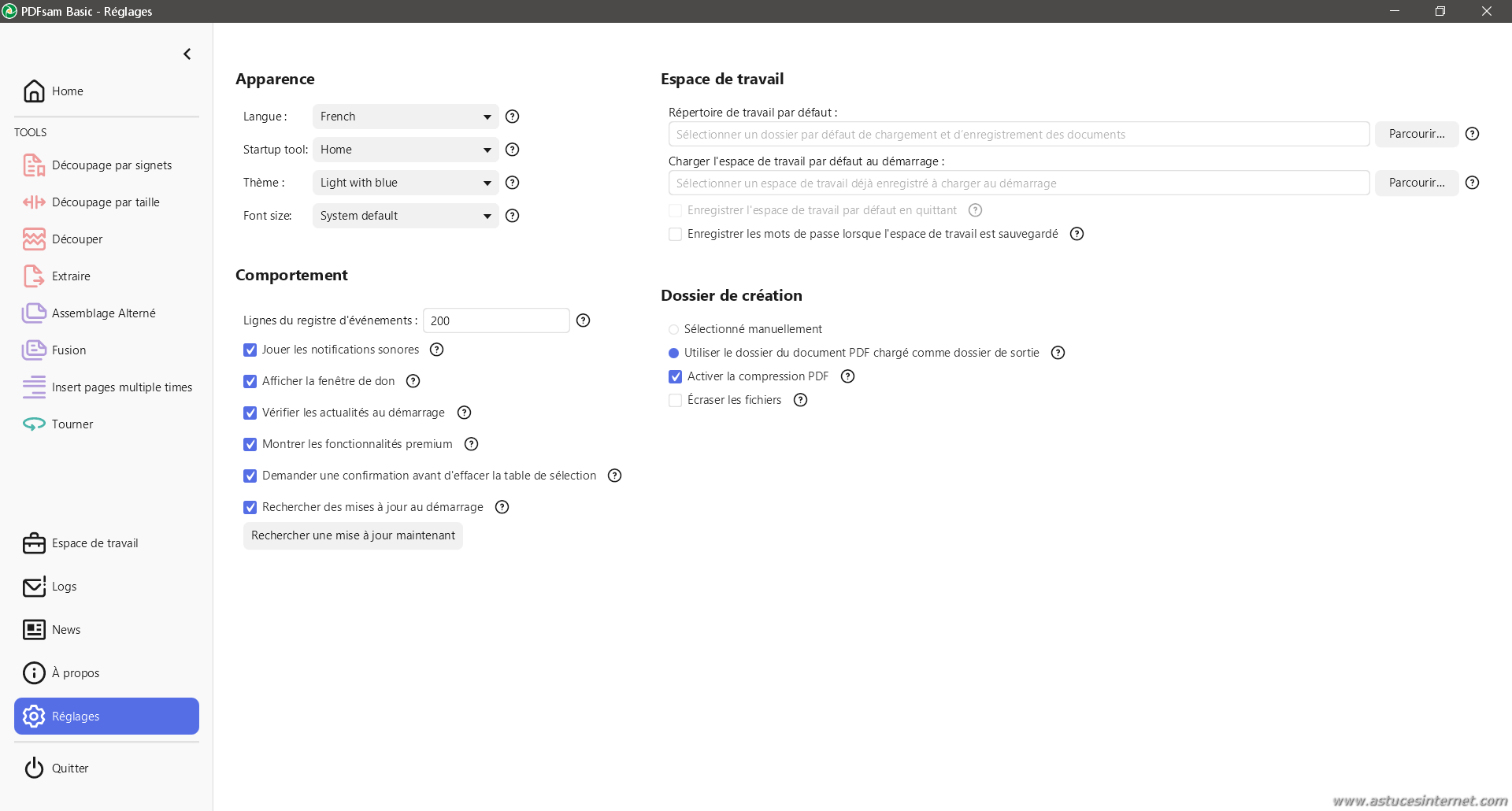Open the Logs page
The width and height of the screenshot is (1512, 811).
(106, 587)
